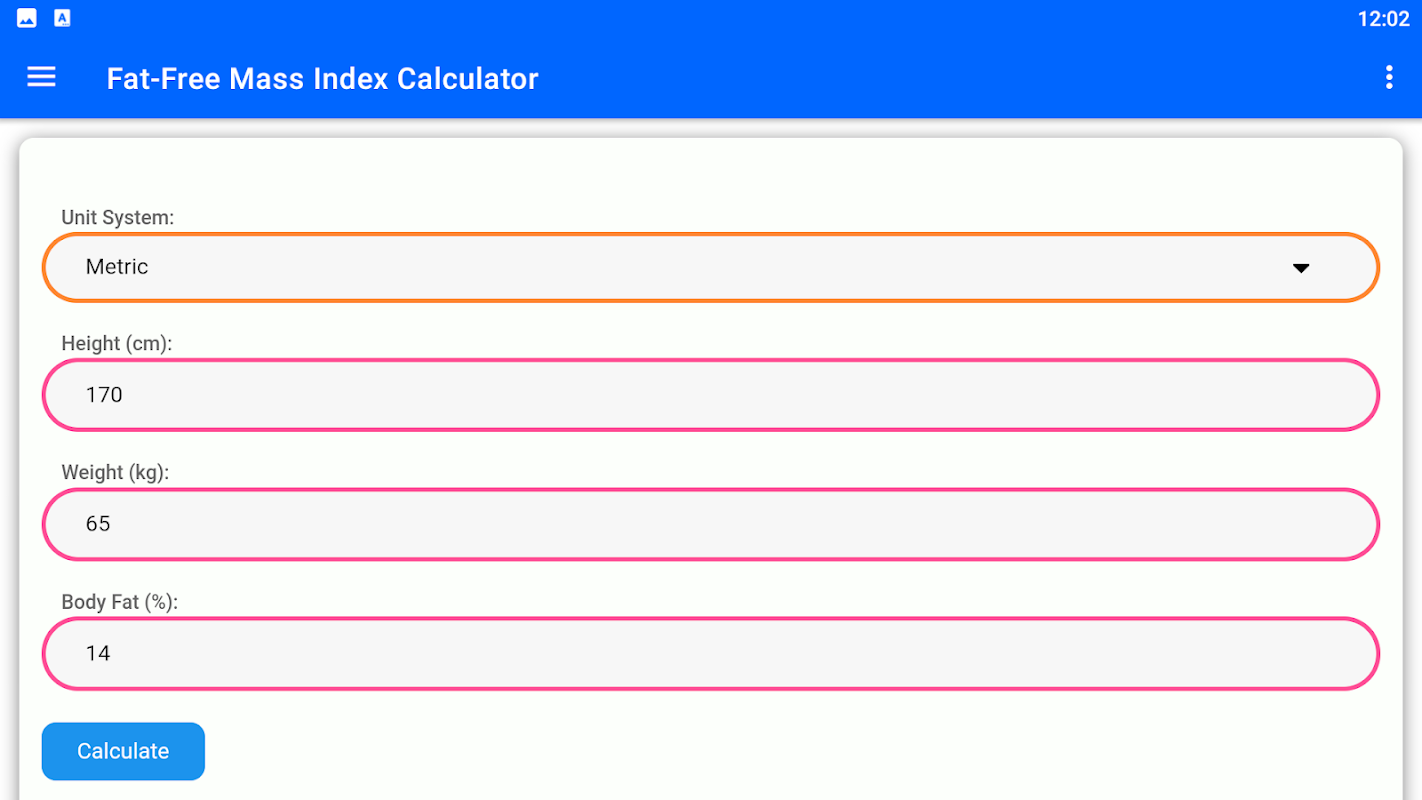Image resolution: width=1422 pixels, height=800 pixels.
Task: Expand the Unit System arrow
Action: pos(1300,268)
